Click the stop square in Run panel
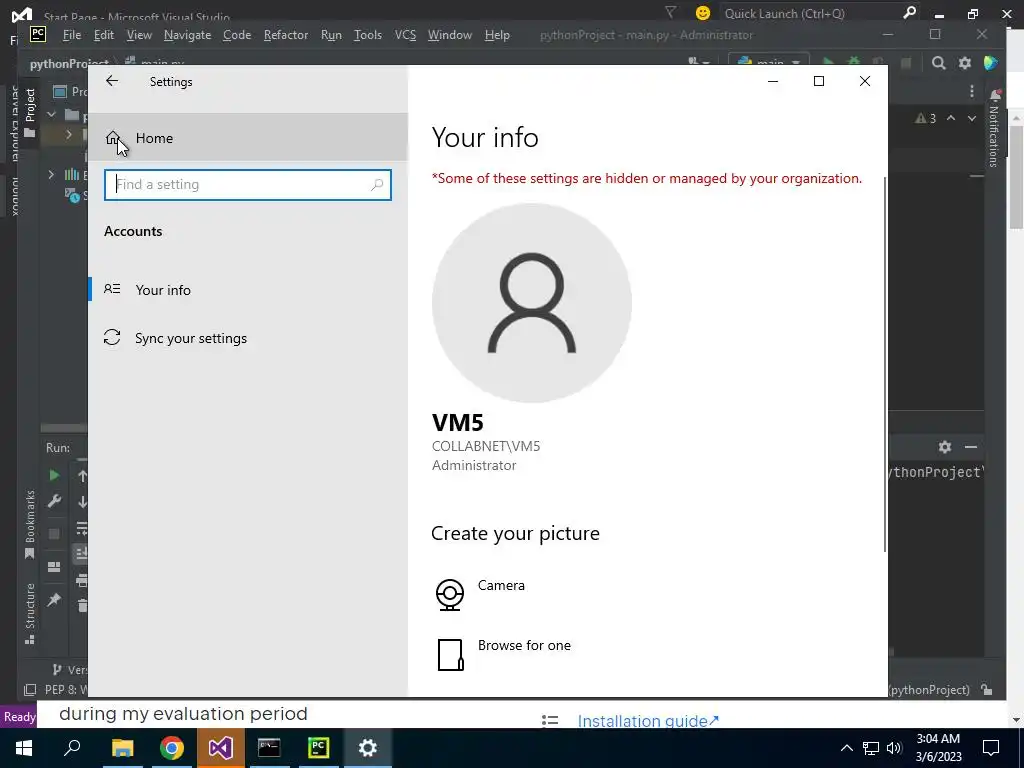The height and width of the screenshot is (768, 1024). 54,534
